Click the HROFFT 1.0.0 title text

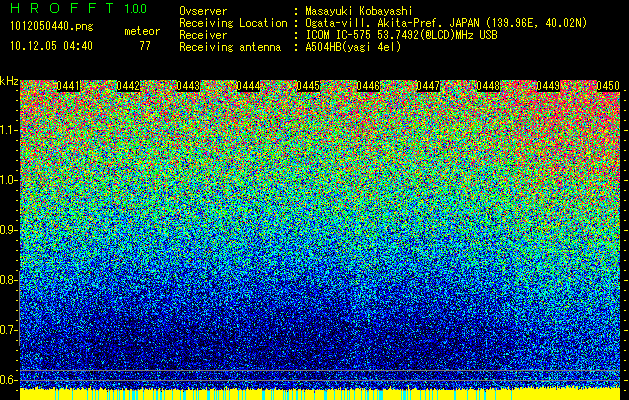point(79,8)
